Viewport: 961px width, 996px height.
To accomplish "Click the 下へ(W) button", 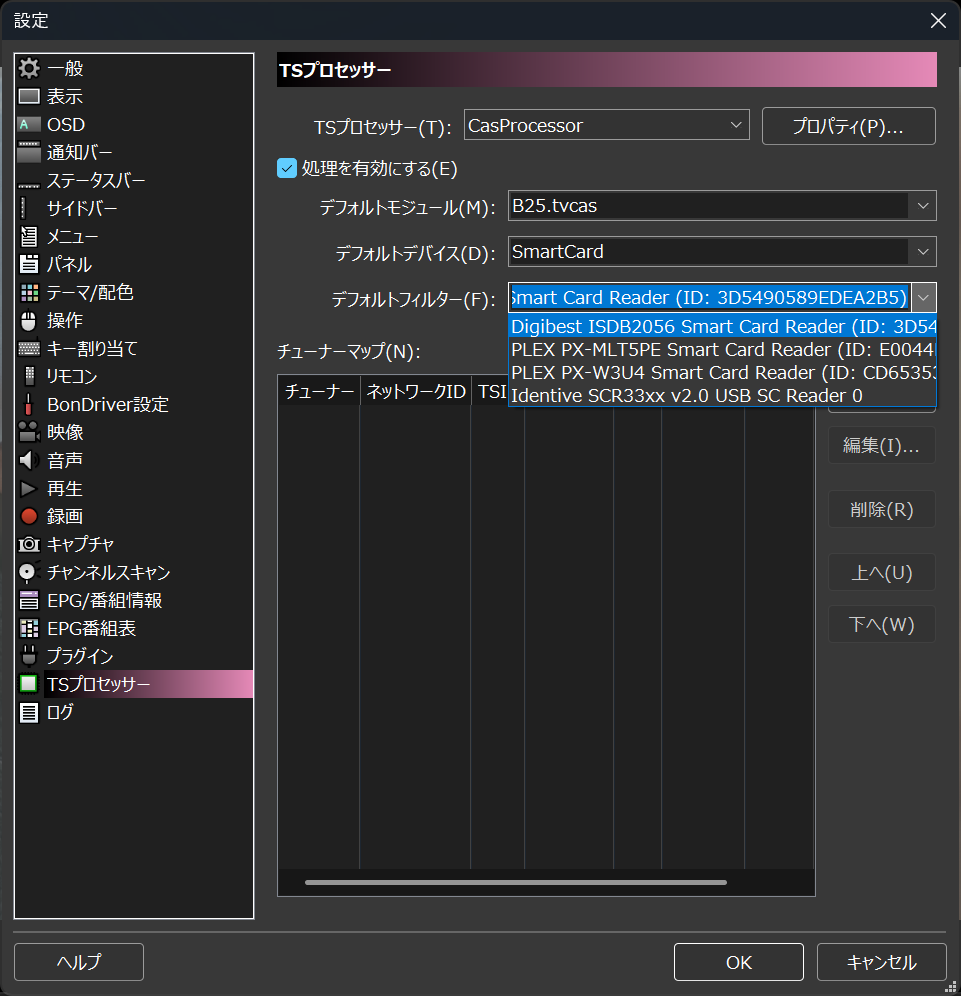I will tap(882, 624).
